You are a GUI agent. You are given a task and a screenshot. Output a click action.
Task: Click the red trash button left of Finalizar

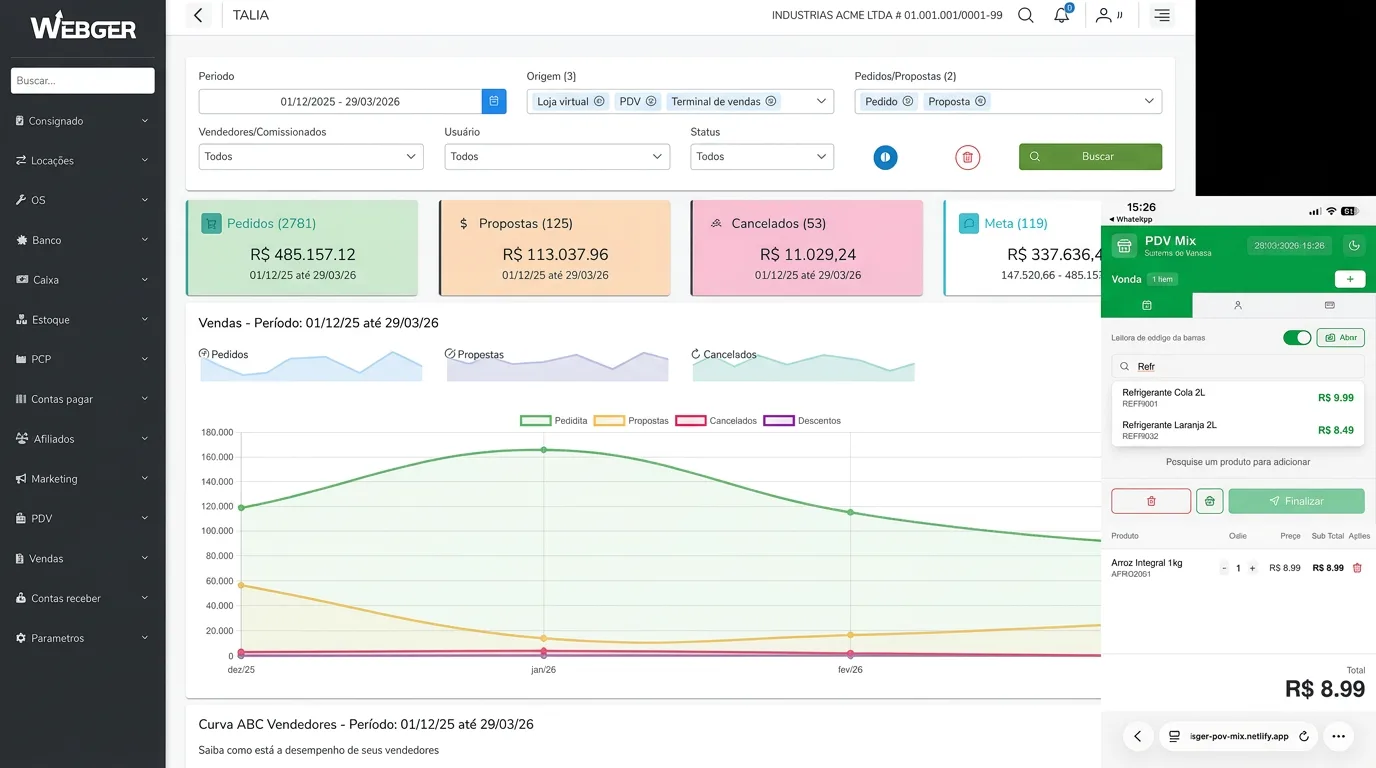[x=1151, y=501]
